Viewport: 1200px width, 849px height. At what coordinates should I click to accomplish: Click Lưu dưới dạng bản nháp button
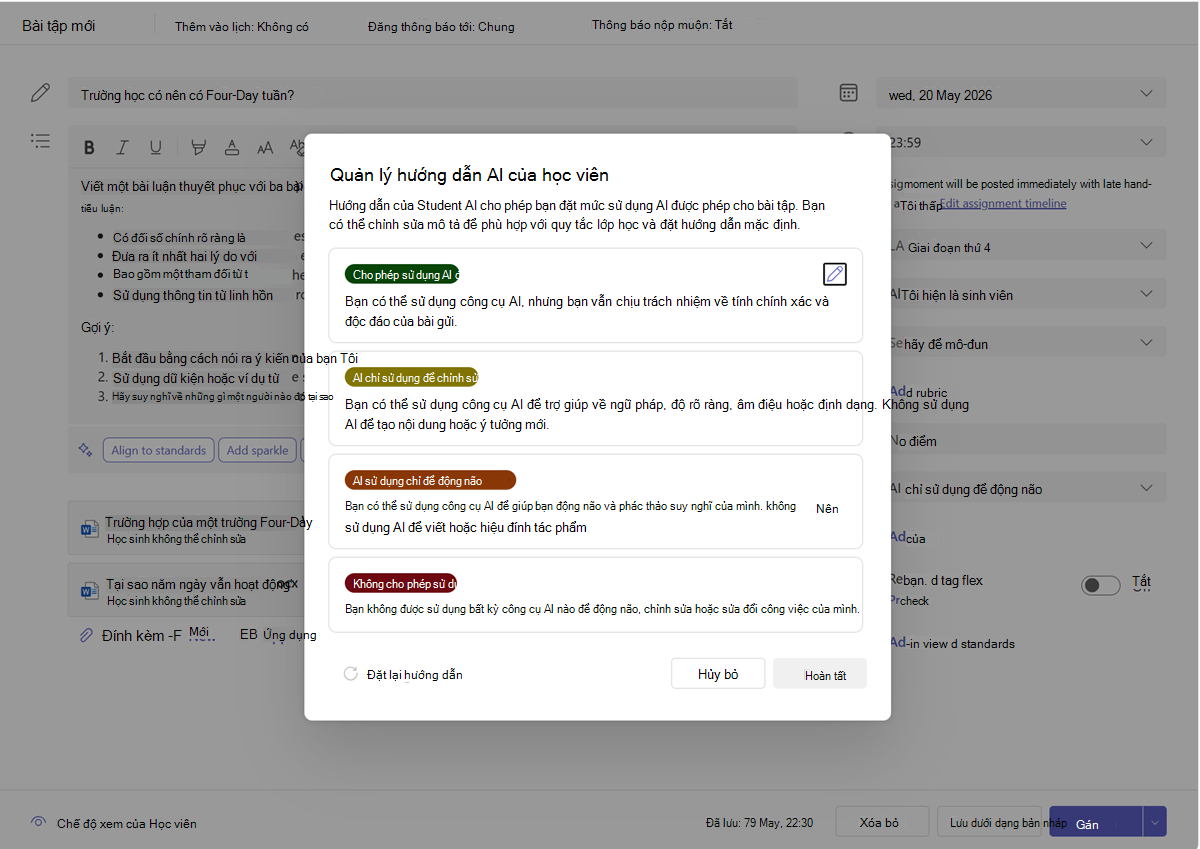989,822
